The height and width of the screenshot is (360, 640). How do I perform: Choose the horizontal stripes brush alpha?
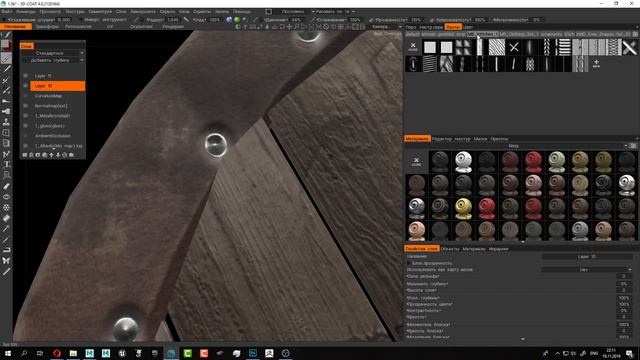564,47
